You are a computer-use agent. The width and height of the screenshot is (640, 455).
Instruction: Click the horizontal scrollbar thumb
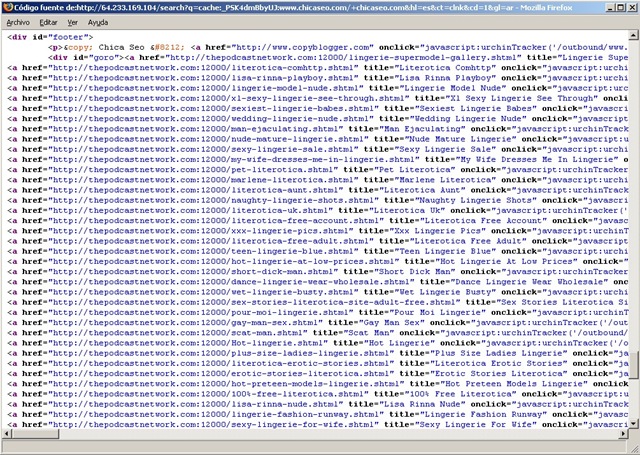[x=35, y=433]
